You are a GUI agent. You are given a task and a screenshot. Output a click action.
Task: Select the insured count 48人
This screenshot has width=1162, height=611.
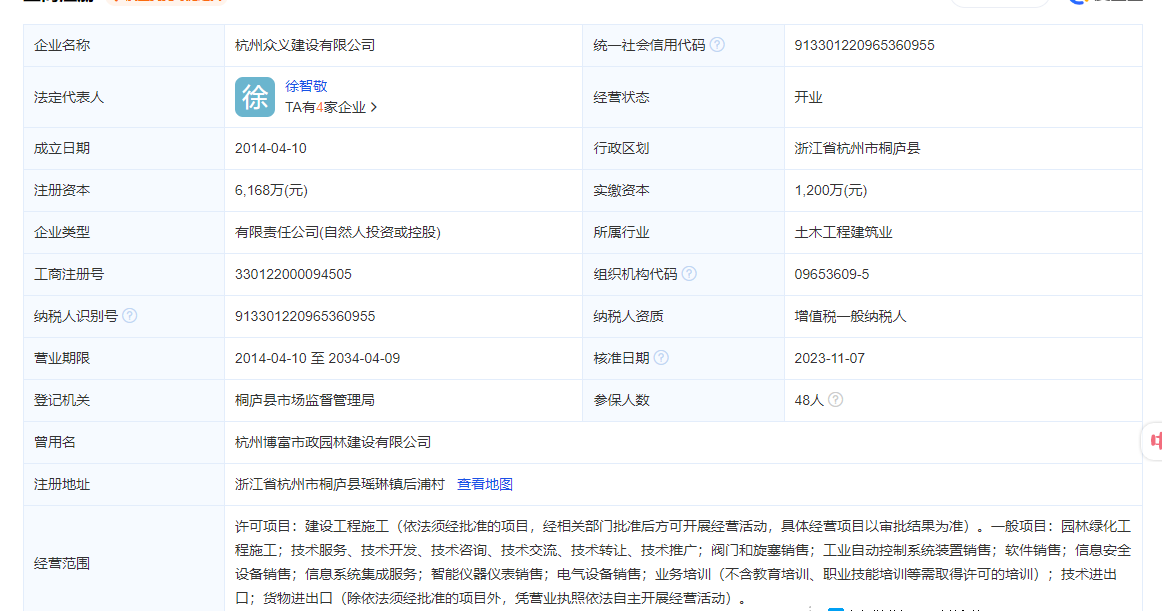(x=809, y=400)
